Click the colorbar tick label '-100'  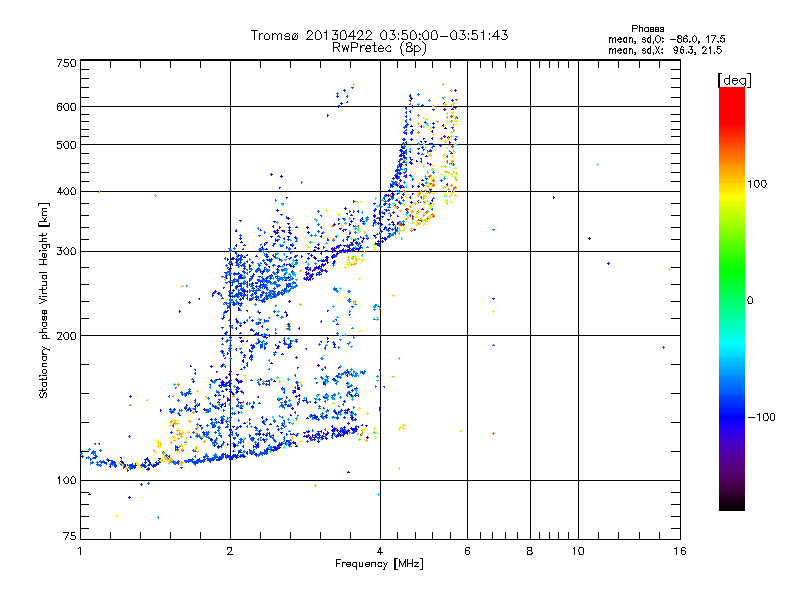(x=761, y=417)
